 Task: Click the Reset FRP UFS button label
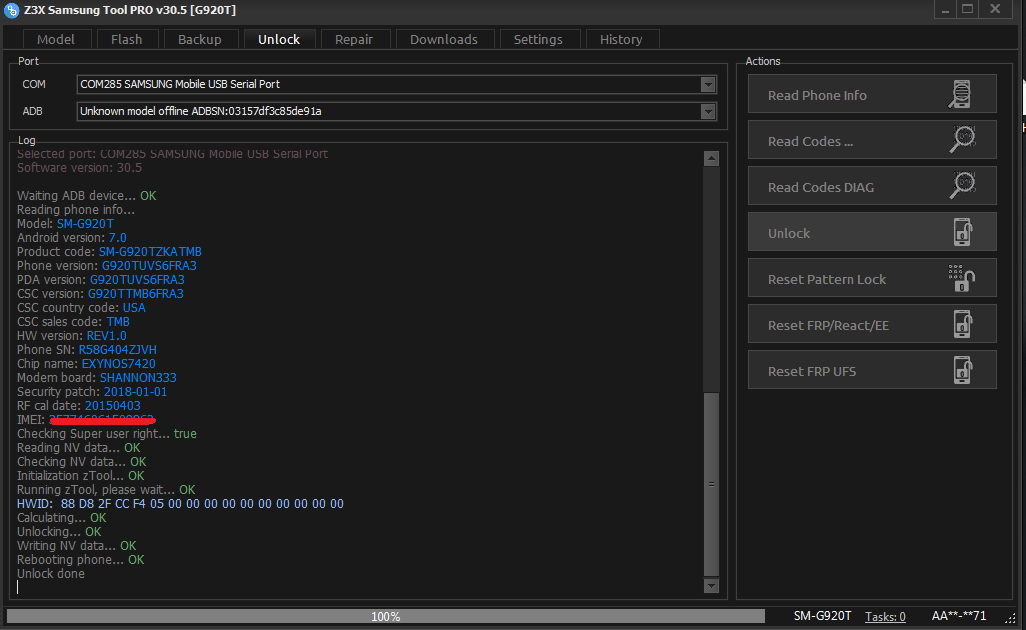[x=812, y=372]
